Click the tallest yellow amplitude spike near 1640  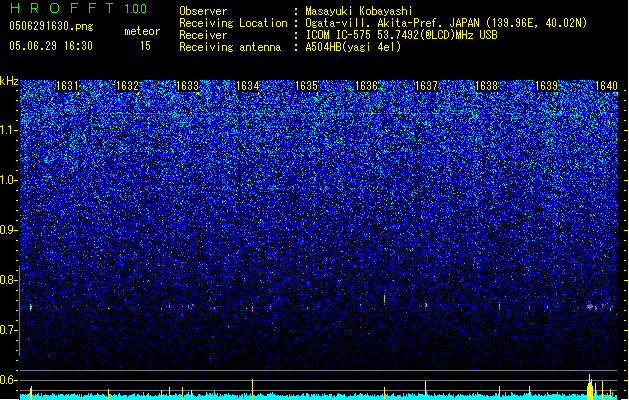pyautogui.click(x=590, y=387)
